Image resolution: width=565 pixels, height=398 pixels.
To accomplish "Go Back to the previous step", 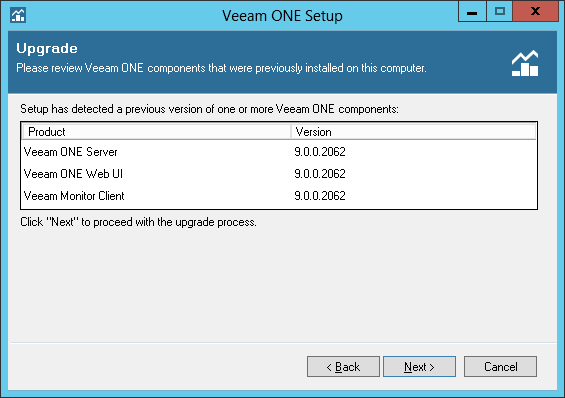I will 343,367.
